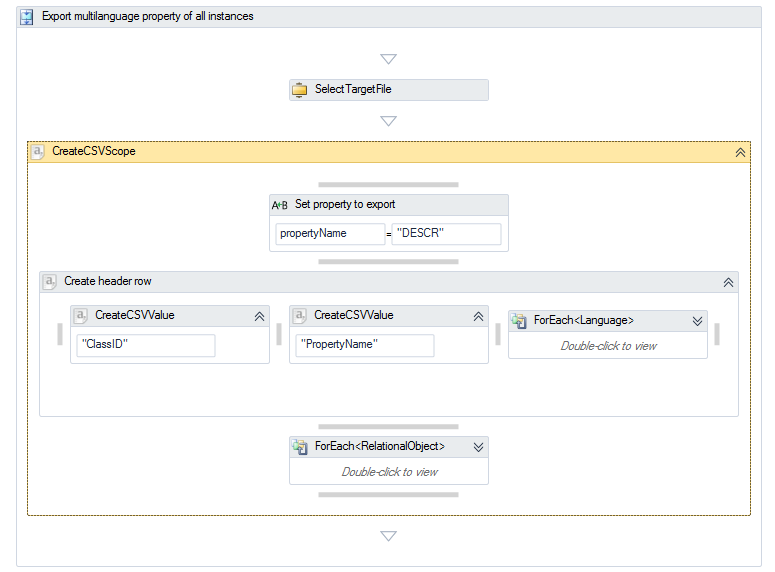This screenshot has height=572, width=775.
Task: Select the CreateCSVScope title text
Action: pyautogui.click(x=94, y=151)
